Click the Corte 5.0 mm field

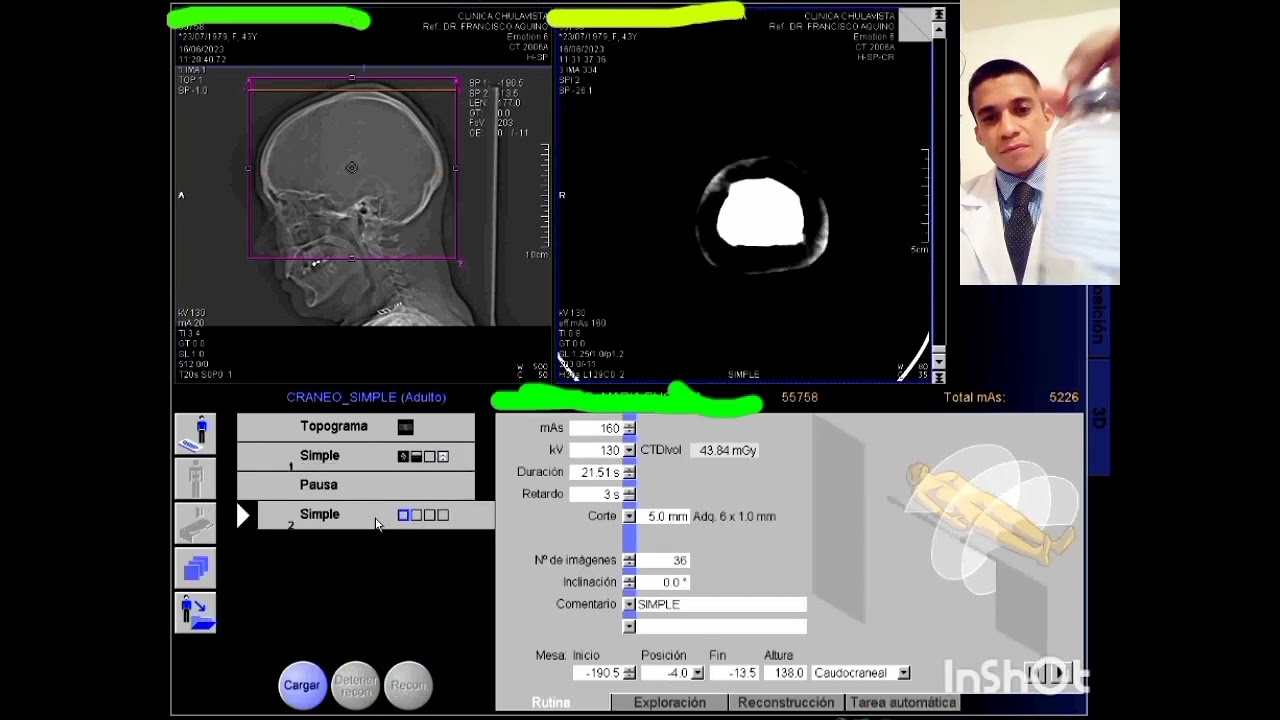[x=663, y=516]
